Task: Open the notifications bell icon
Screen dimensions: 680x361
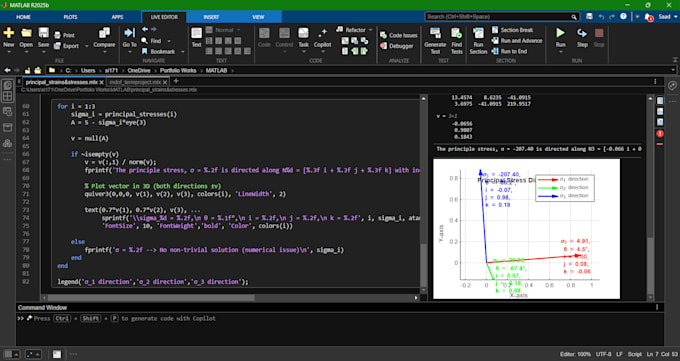Action: coord(648,17)
